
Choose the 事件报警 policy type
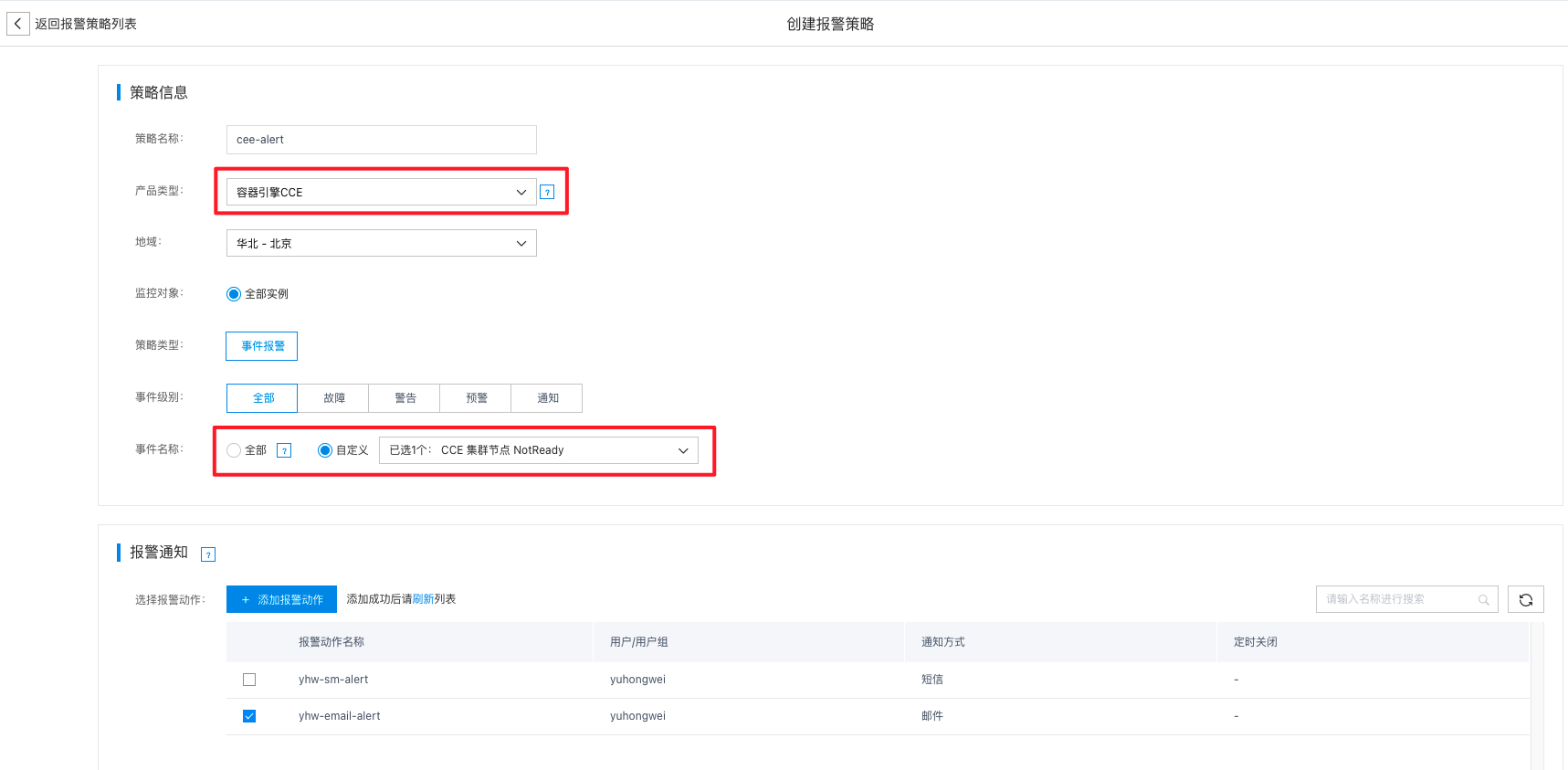point(262,346)
